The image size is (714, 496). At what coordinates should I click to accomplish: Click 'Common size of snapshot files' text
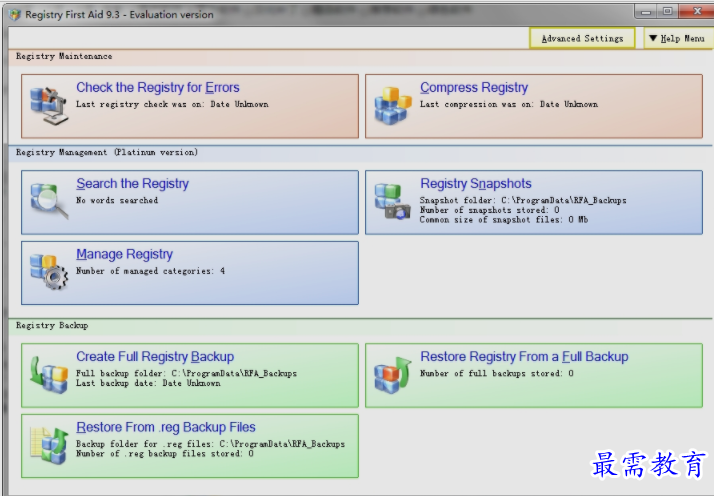pyautogui.click(x=504, y=220)
